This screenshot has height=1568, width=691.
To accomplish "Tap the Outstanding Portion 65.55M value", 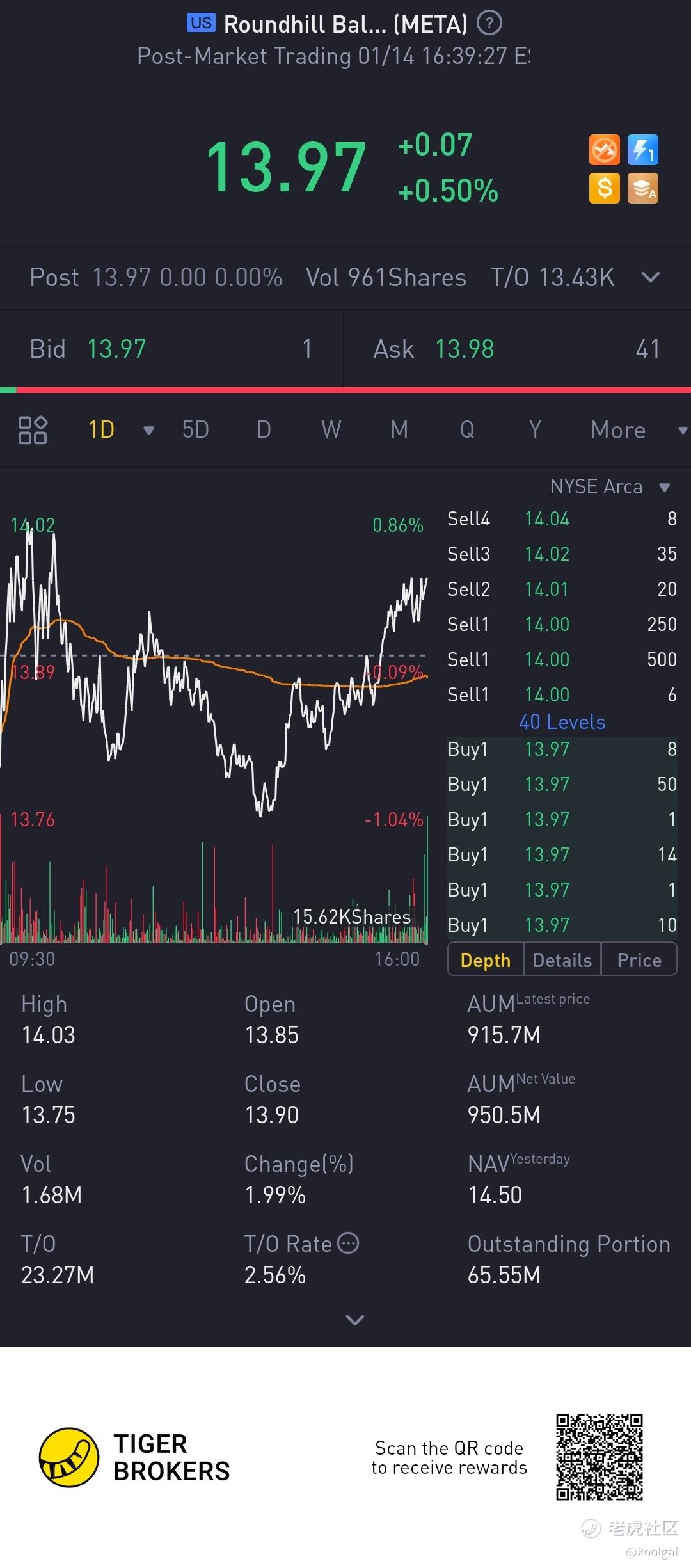I will pyautogui.click(x=504, y=1275).
